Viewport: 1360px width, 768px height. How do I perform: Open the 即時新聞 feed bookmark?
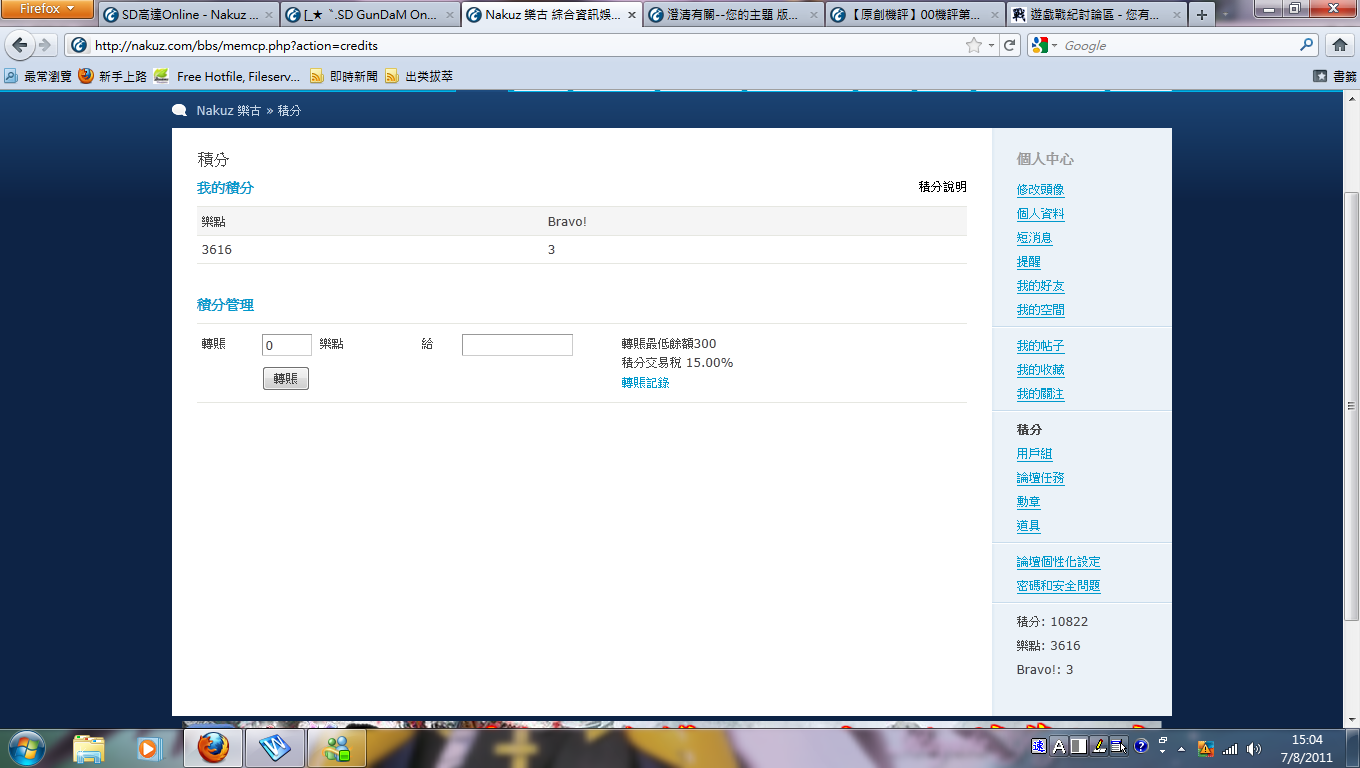click(x=344, y=76)
